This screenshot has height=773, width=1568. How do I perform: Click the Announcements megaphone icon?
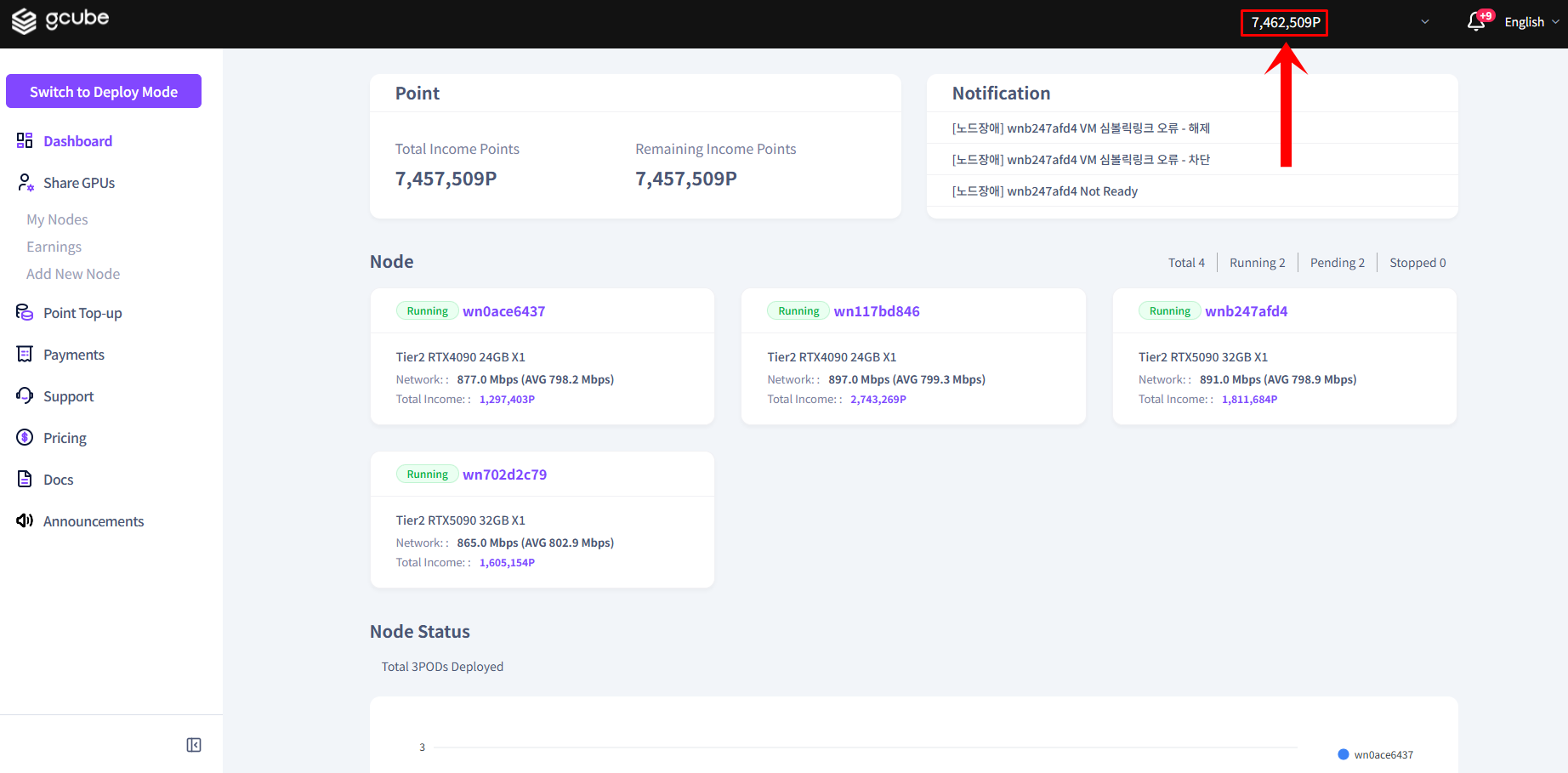click(x=25, y=520)
